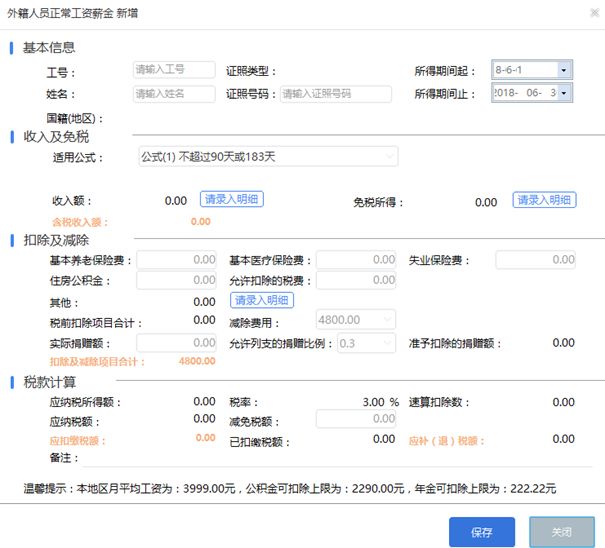The image size is (605, 548).
Task: Click 请录入明细 next to 其他
Action: point(263,300)
